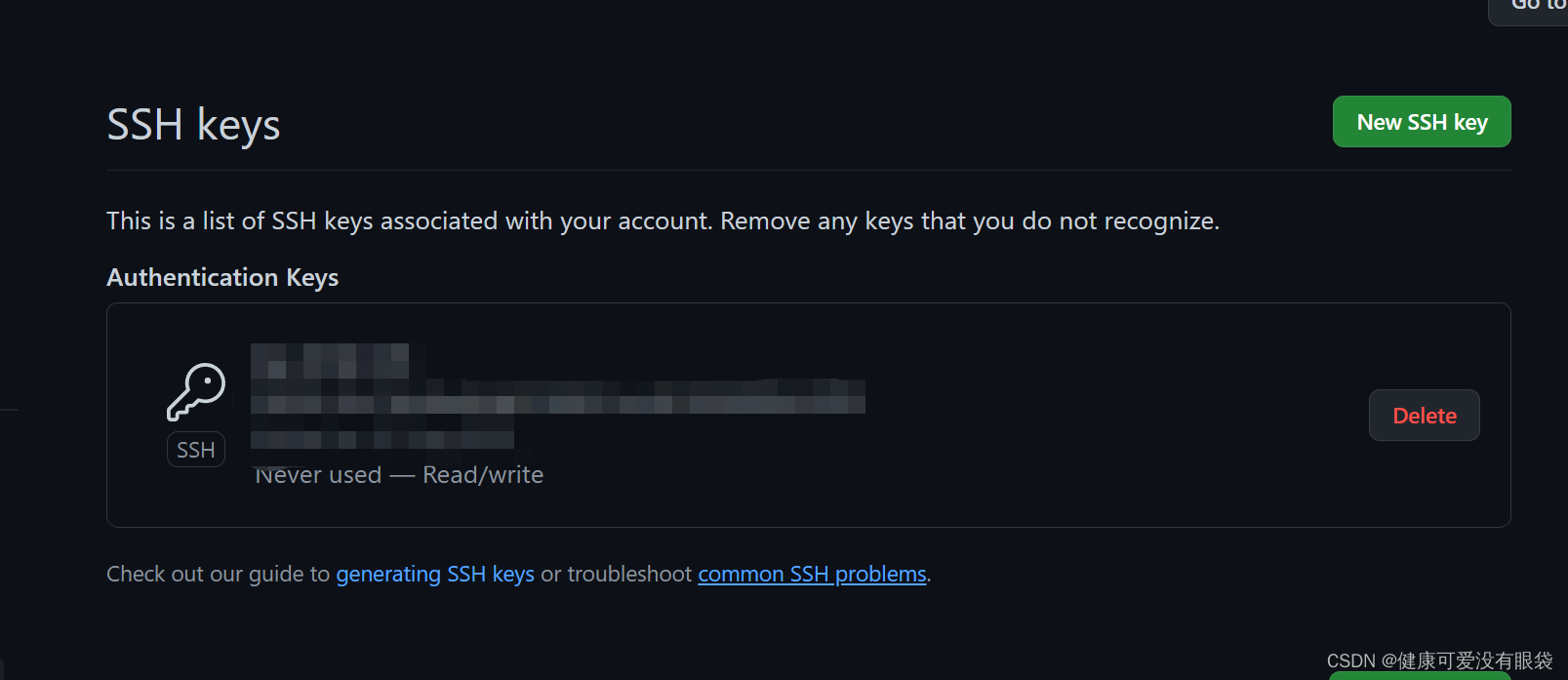
Task: Open the common SSH problems link
Action: coord(812,574)
